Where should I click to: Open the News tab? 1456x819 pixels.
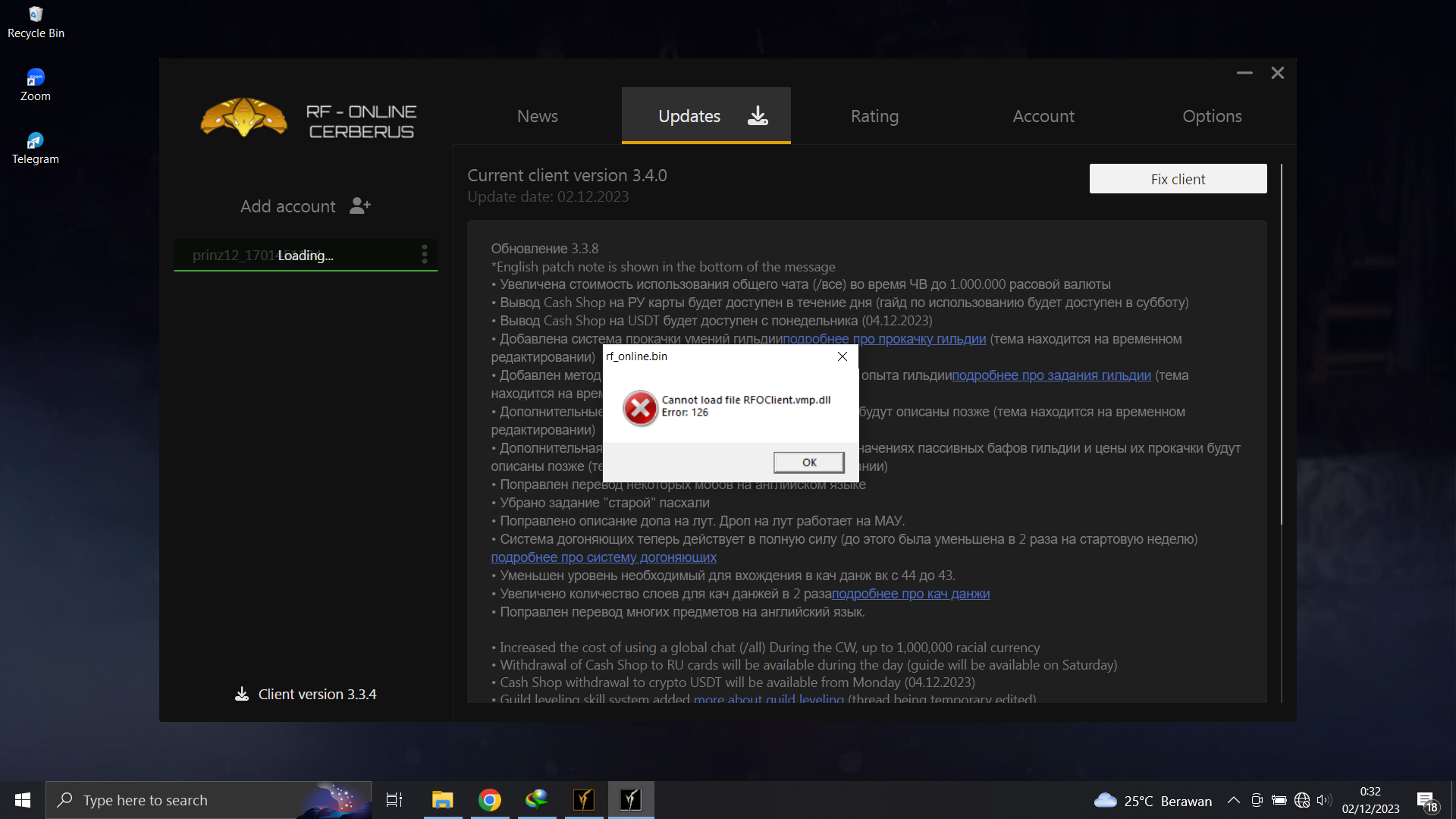coord(537,116)
